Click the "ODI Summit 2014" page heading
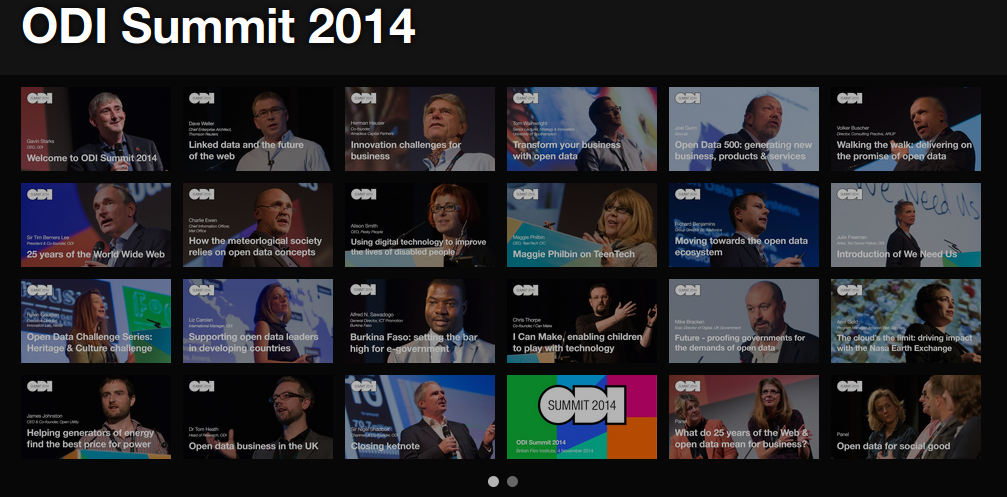 coord(218,26)
